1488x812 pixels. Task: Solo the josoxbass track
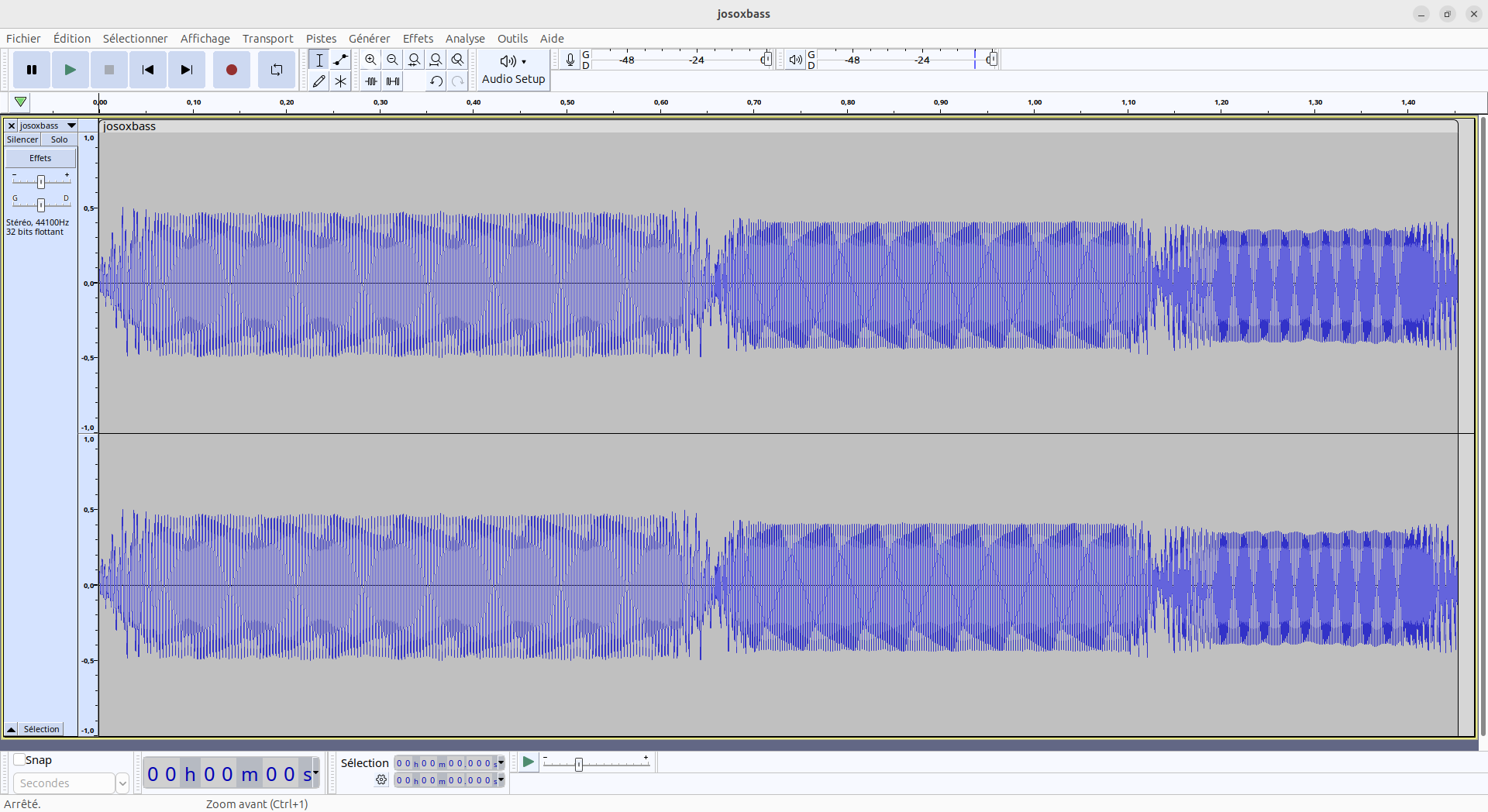[59, 139]
